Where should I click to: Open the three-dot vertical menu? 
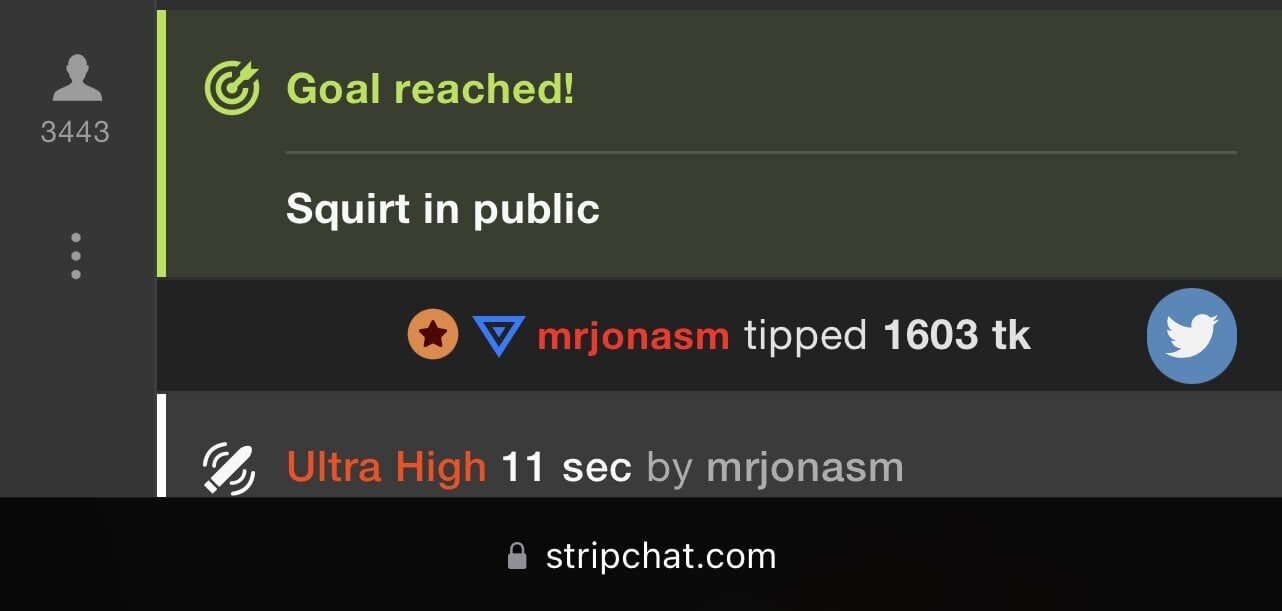(x=76, y=256)
